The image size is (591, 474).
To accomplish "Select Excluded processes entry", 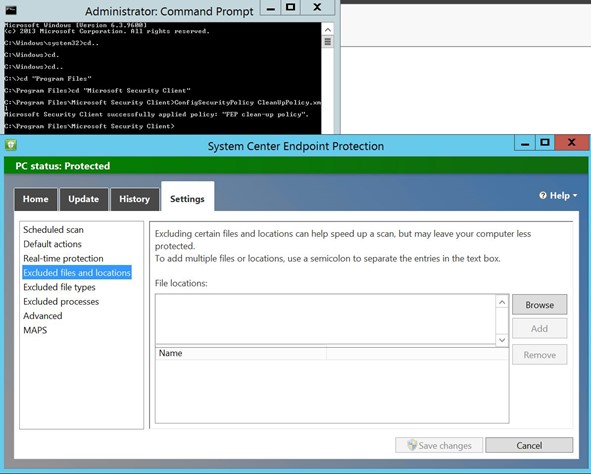I will 61,301.
